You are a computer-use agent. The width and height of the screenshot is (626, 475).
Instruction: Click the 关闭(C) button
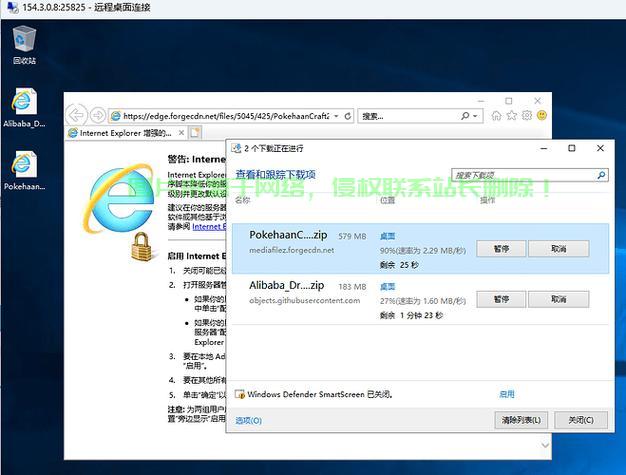581,420
